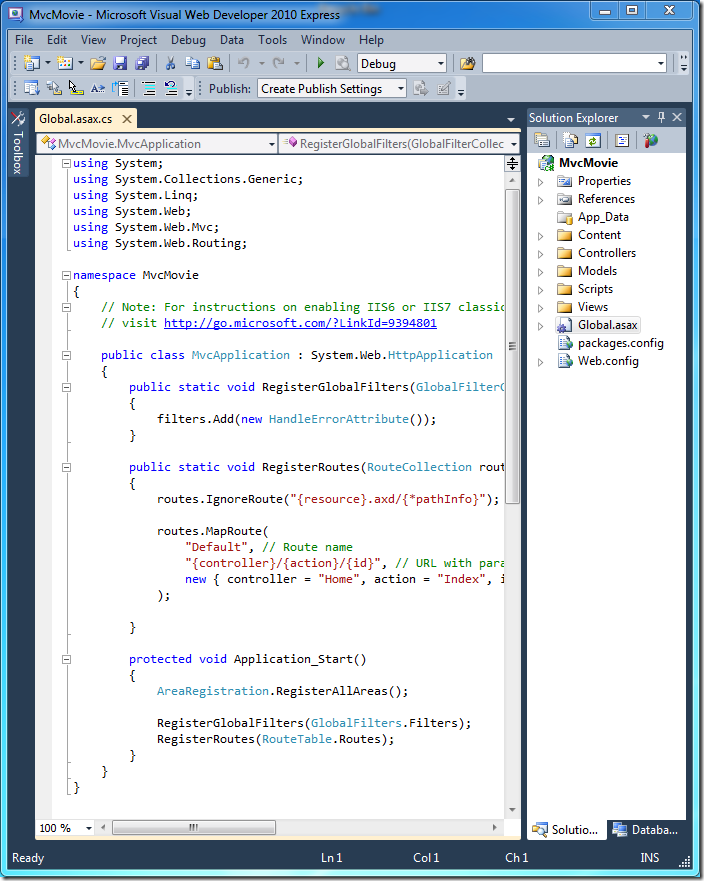Toggle auto-hide pin on Solution Explorer
This screenshot has height=881, width=704.
click(660, 117)
